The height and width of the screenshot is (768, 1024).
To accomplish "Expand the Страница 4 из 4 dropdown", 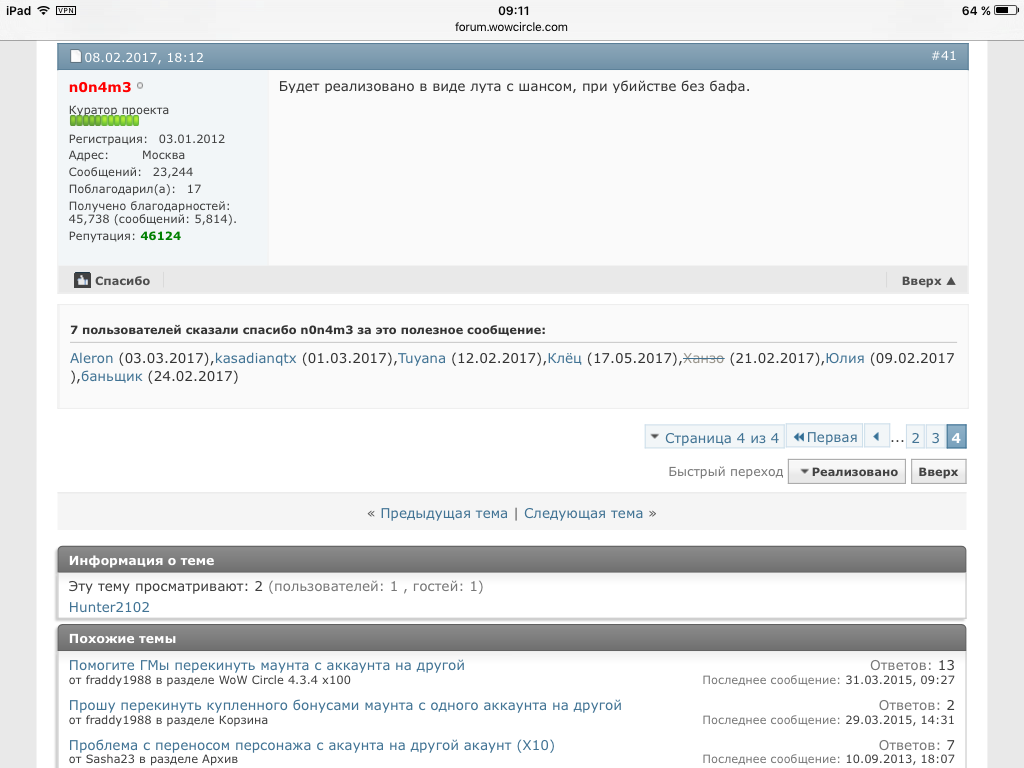I will [713, 438].
